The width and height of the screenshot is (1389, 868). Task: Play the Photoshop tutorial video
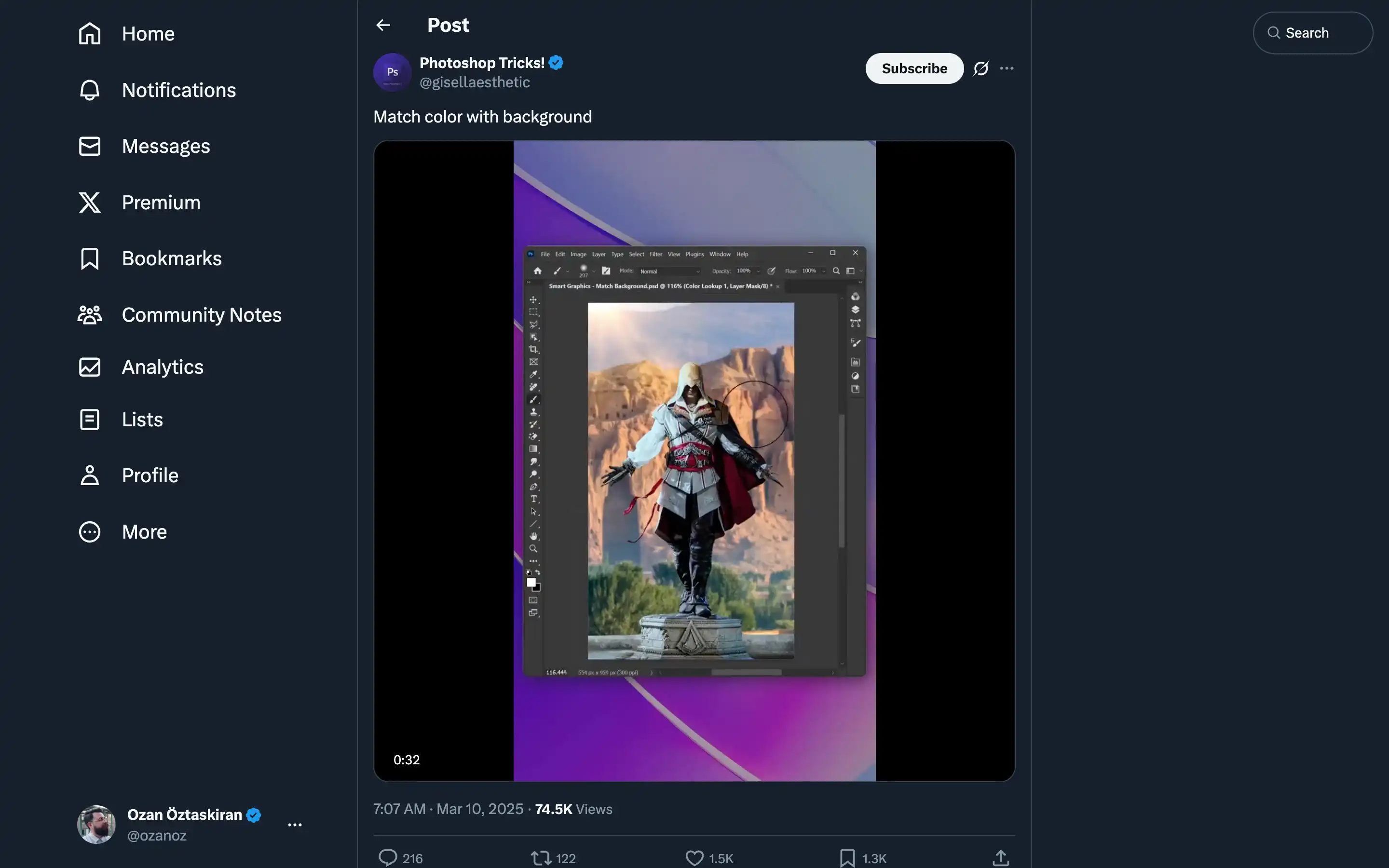(x=694, y=461)
